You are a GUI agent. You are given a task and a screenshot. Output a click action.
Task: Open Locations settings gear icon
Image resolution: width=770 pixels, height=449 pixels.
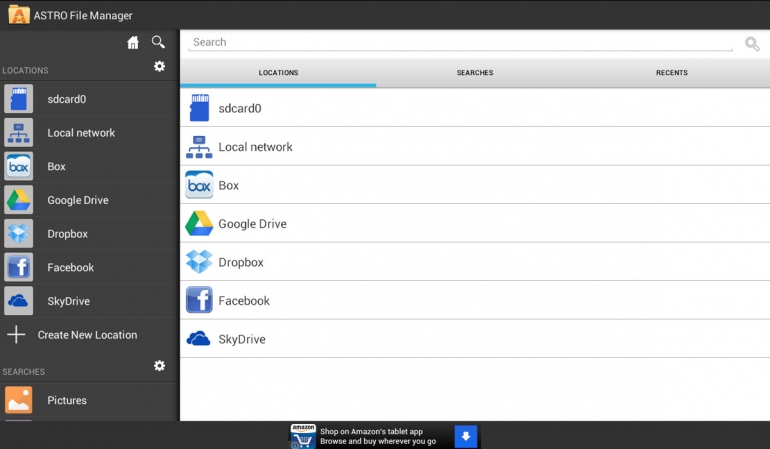pos(159,66)
